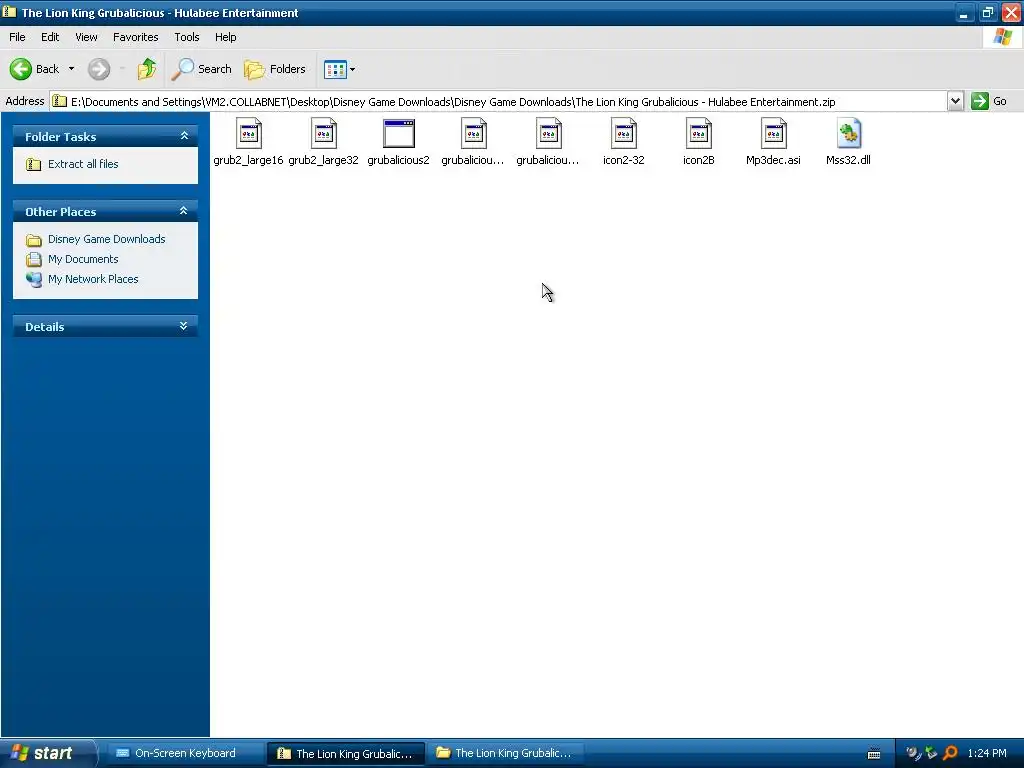Click the second system tray icon

[x=931, y=753]
